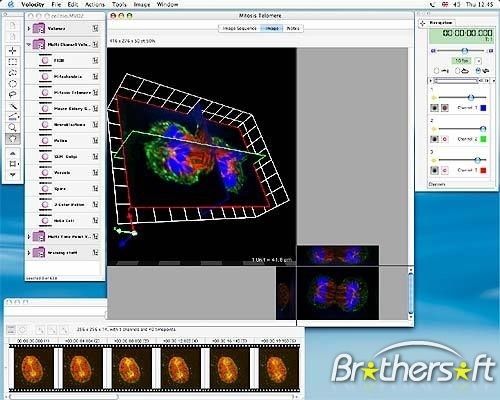Select the first rendering quality radio button

(436, 71)
